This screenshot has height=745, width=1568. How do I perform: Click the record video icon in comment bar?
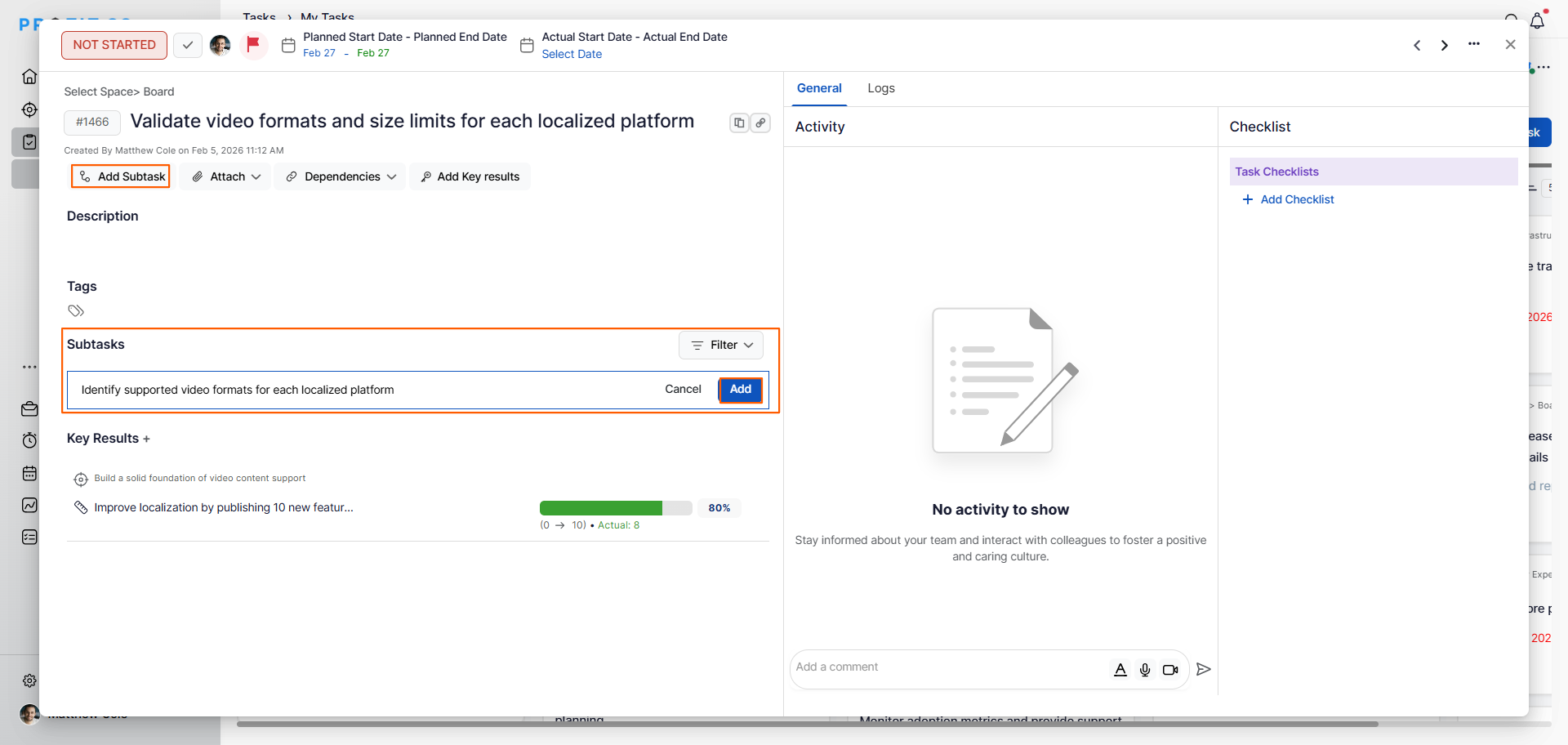tap(1170, 669)
